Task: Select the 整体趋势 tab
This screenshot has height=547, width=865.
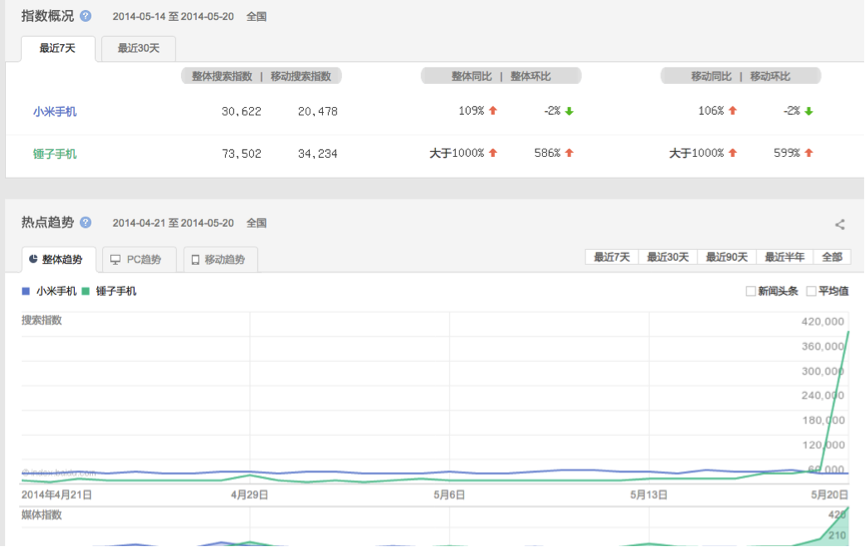Action: click(58, 259)
